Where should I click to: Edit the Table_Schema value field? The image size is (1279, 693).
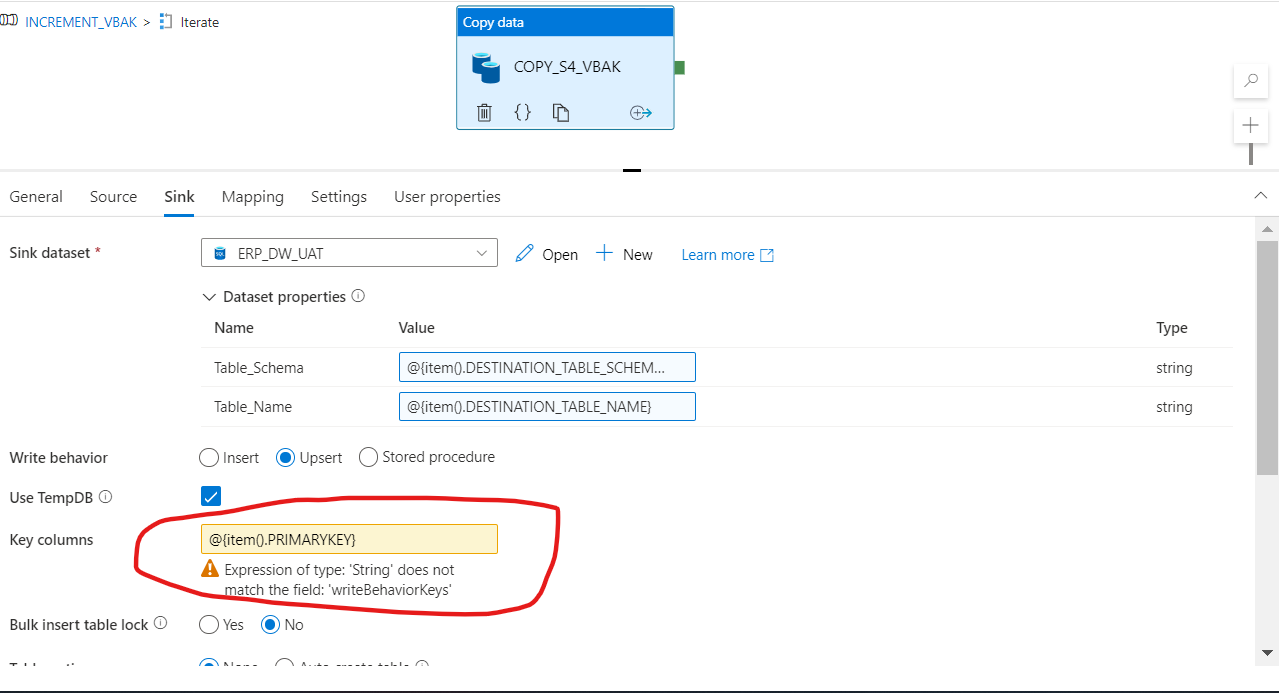click(547, 367)
